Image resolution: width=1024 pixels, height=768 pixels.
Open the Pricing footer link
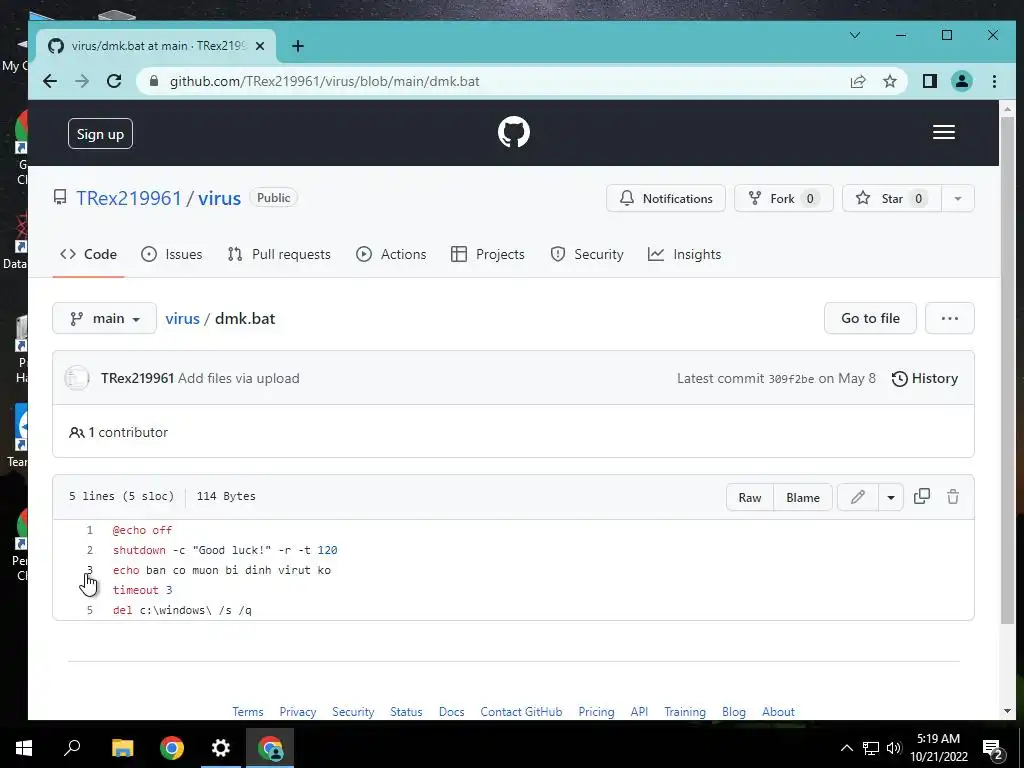[596, 711]
